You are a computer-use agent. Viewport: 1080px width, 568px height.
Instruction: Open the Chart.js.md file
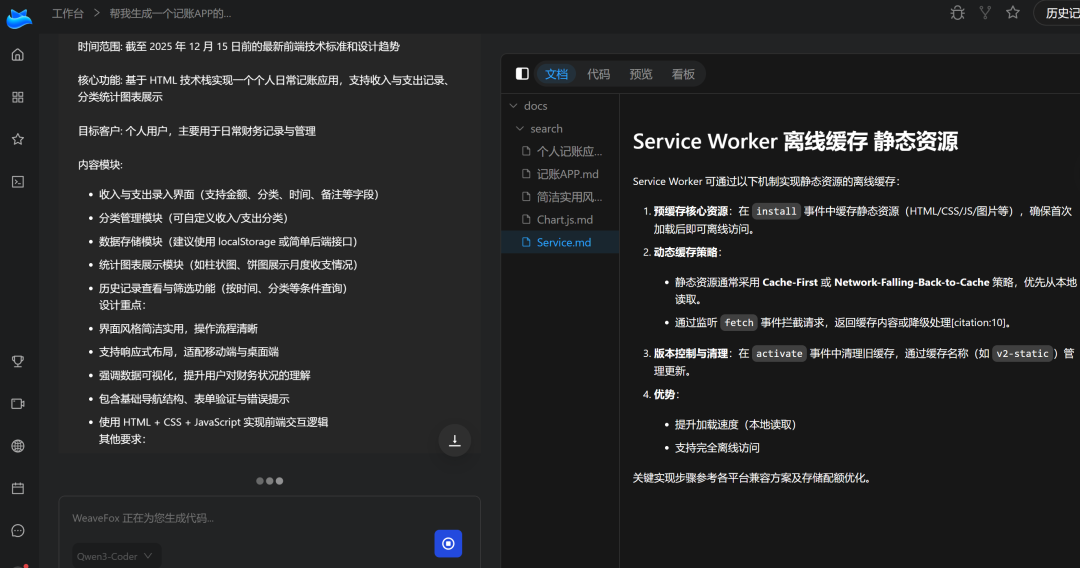(x=564, y=220)
